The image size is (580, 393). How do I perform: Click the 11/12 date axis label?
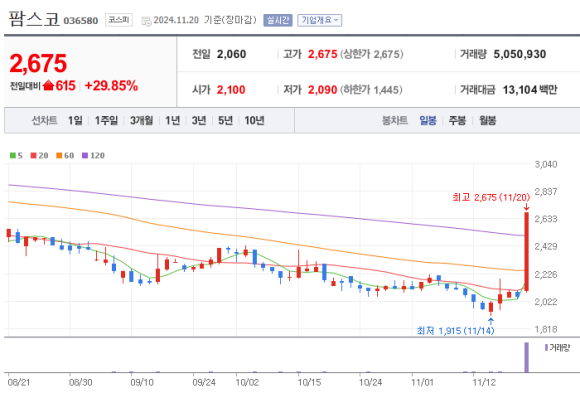[x=484, y=382]
